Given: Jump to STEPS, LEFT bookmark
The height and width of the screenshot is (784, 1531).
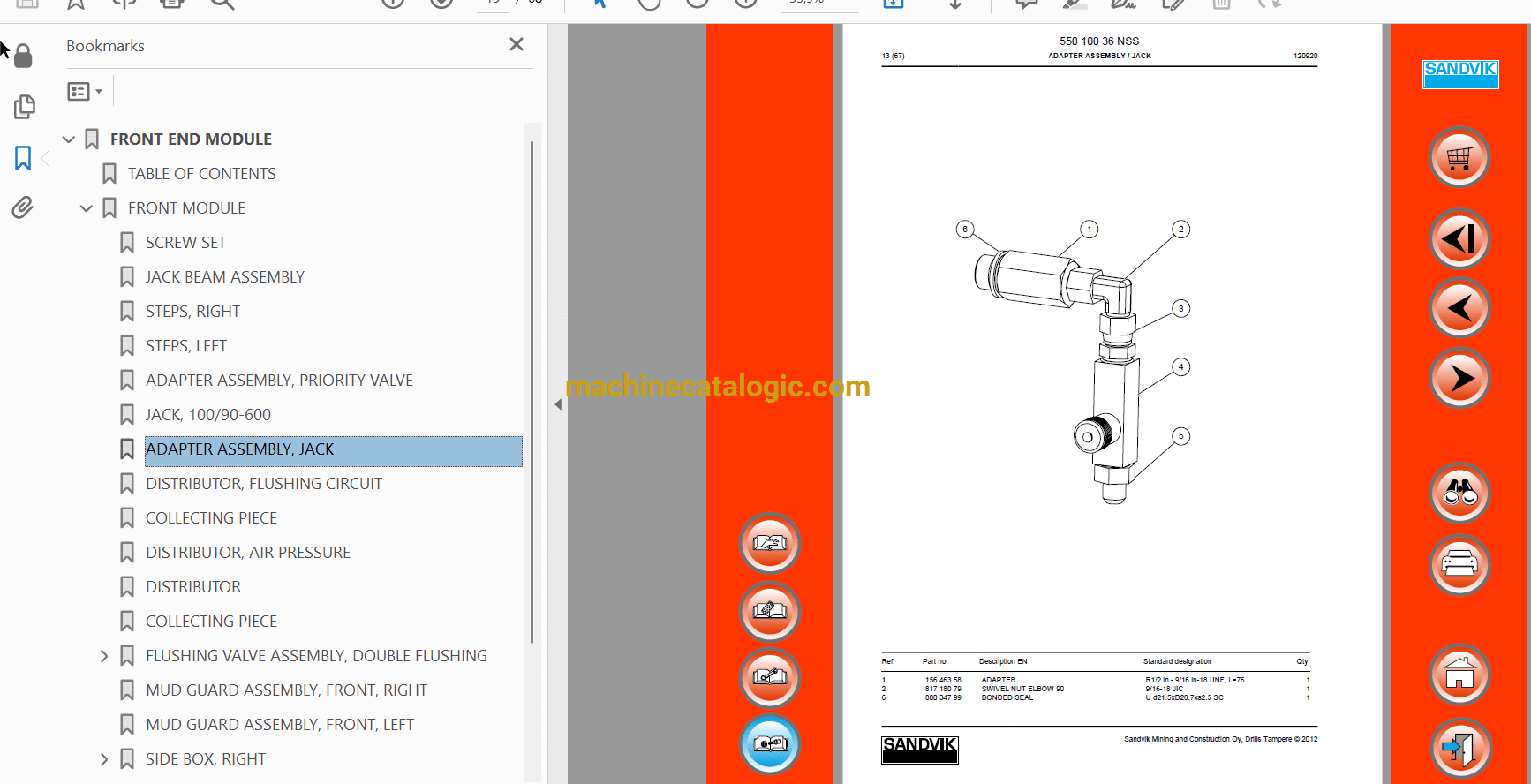Looking at the screenshot, I should (185, 346).
